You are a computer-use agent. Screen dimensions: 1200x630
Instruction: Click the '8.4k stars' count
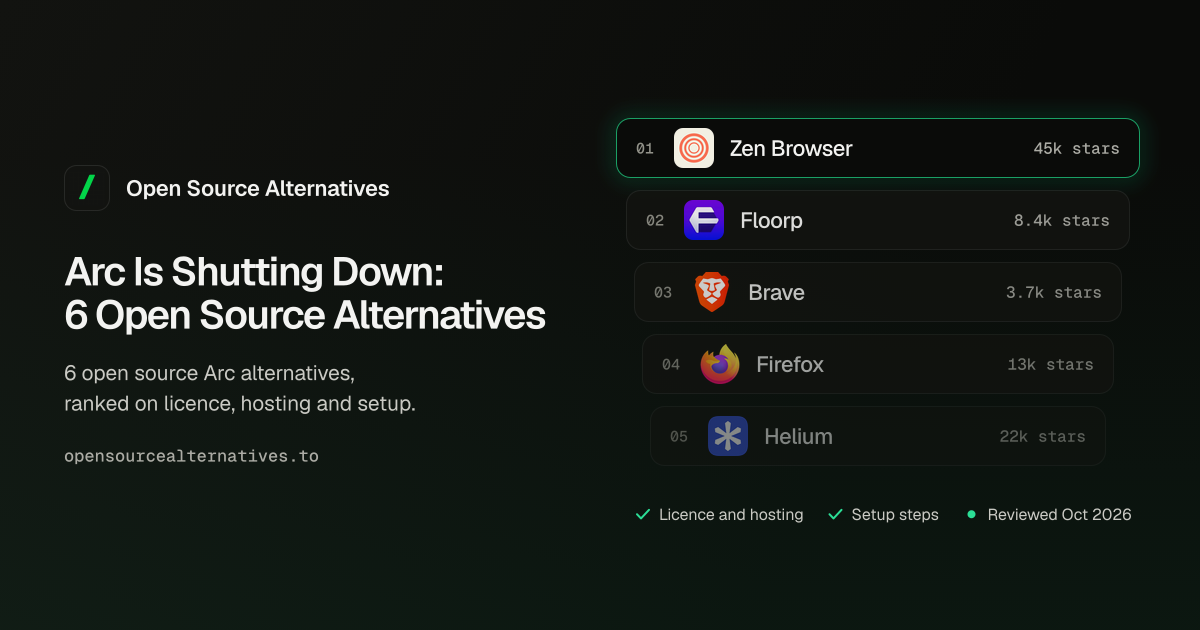(1061, 220)
